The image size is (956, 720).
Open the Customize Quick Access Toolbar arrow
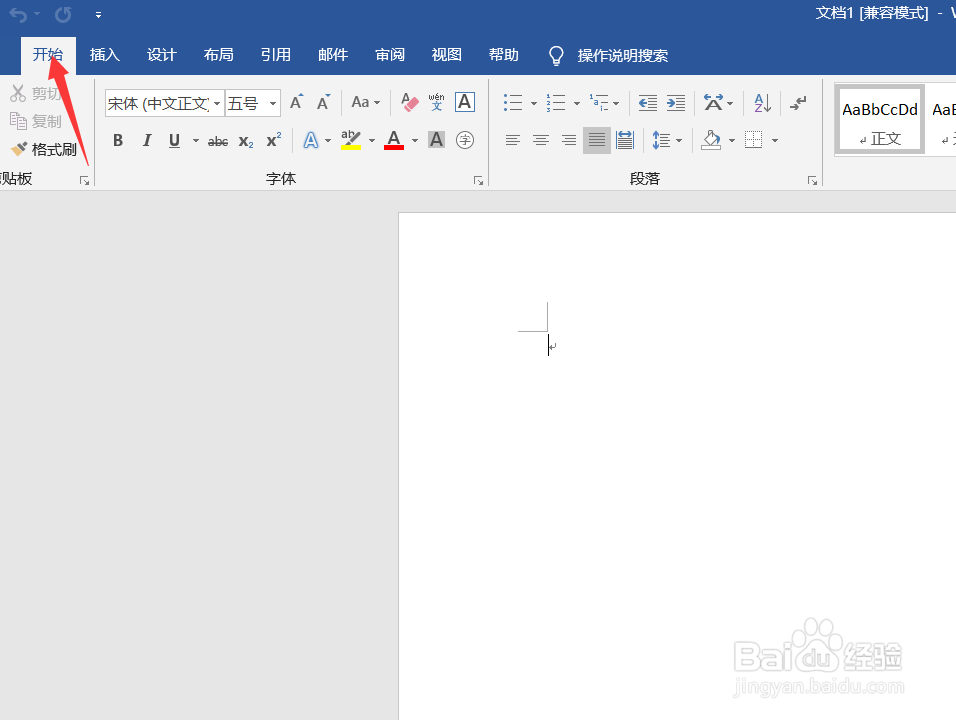pyautogui.click(x=98, y=15)
